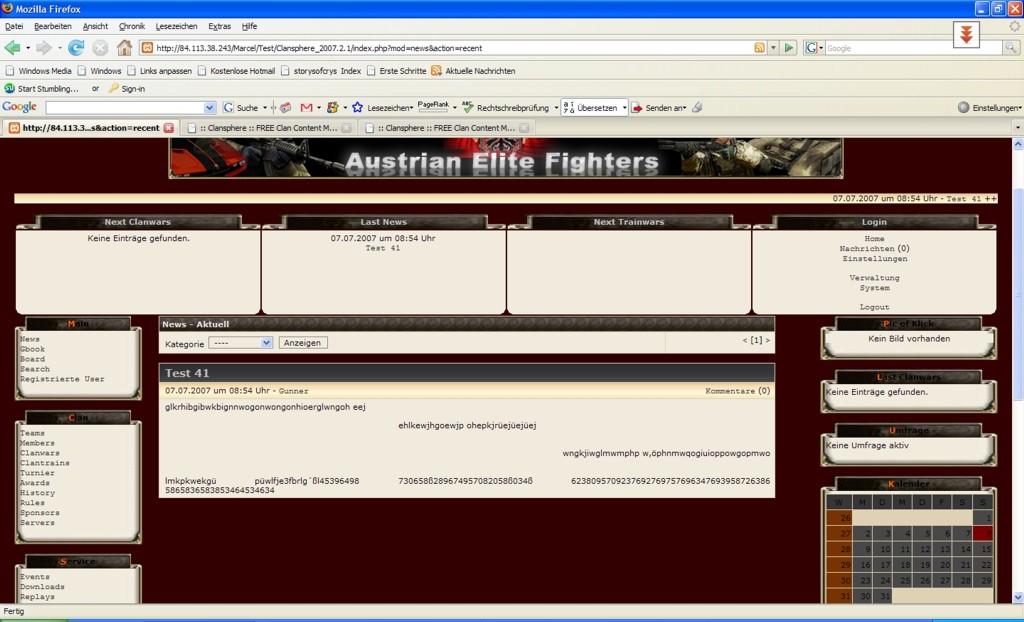The image size is (1024, 622).
Task: Click the Windows Media bookmark
Action: [38, 71]
